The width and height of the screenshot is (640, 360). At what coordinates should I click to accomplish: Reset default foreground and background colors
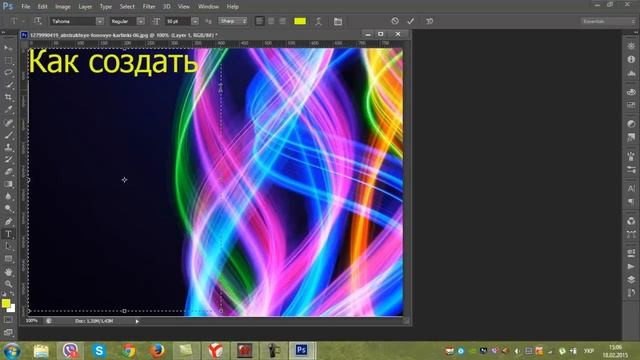tap(4, 294)
